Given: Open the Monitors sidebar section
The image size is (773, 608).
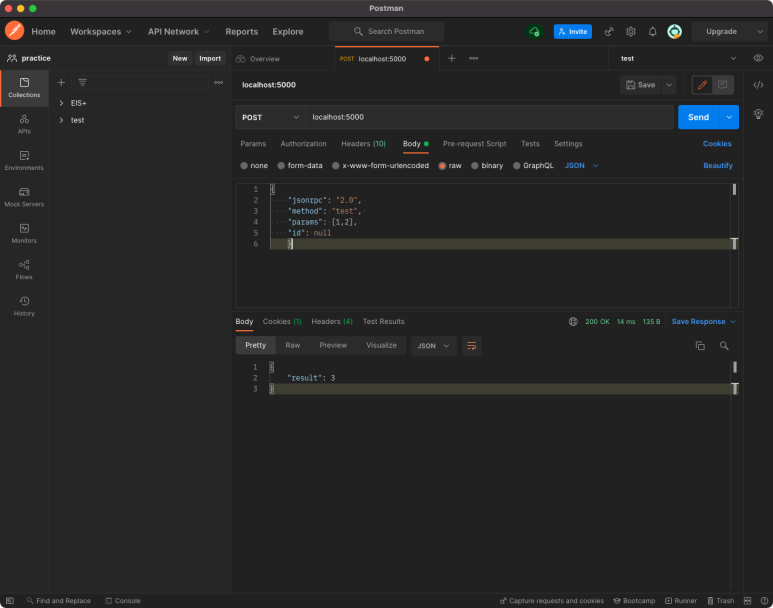Looking at the screenshot, I should pos(24,234).
